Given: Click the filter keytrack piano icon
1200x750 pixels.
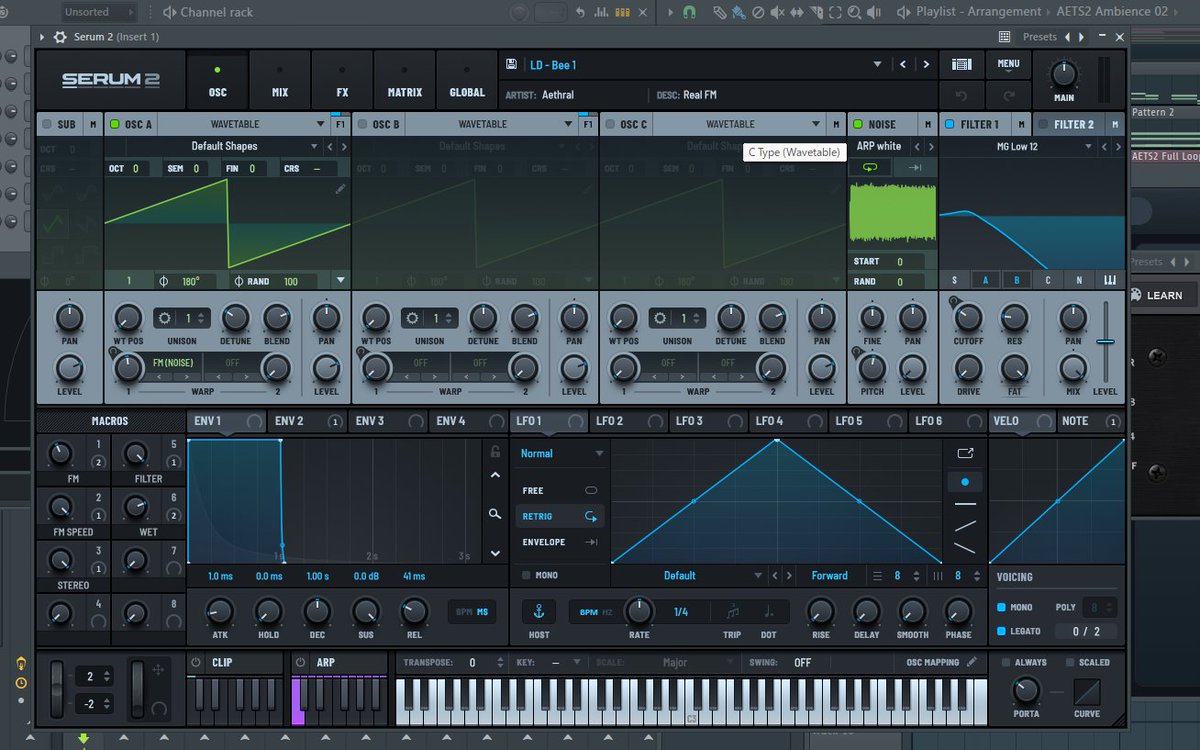Looking at the screenshot, I should 1110,280.
